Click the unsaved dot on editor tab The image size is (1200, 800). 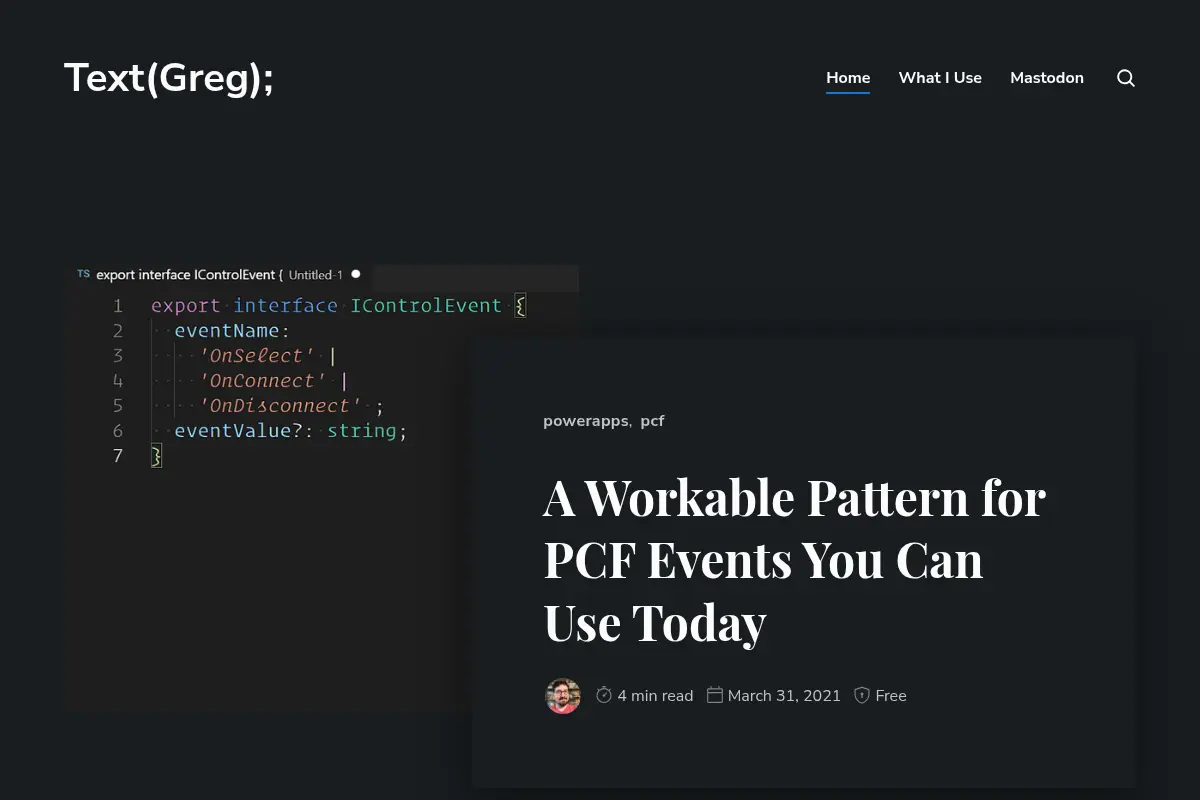tap(355, 274)
